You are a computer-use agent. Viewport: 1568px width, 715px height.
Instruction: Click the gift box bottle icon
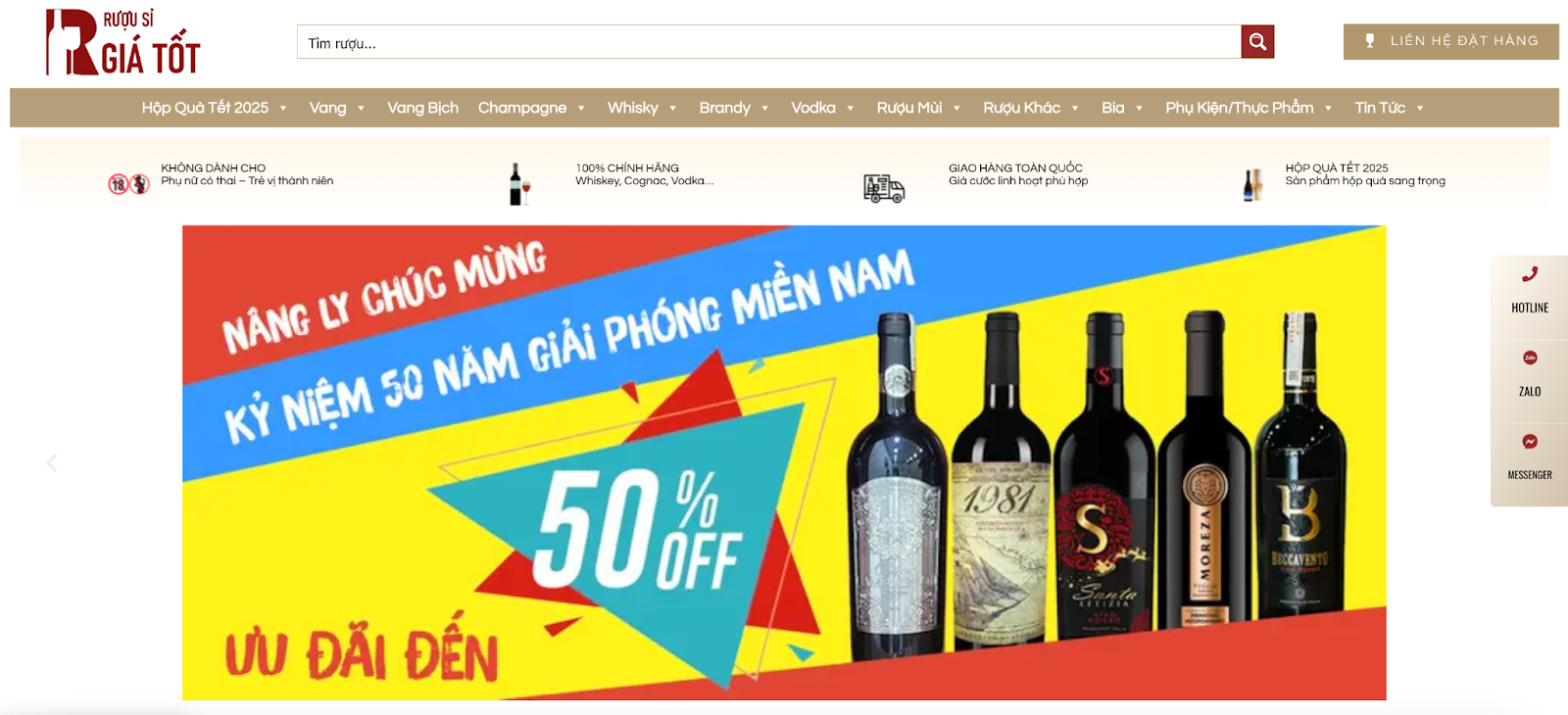1252,184
